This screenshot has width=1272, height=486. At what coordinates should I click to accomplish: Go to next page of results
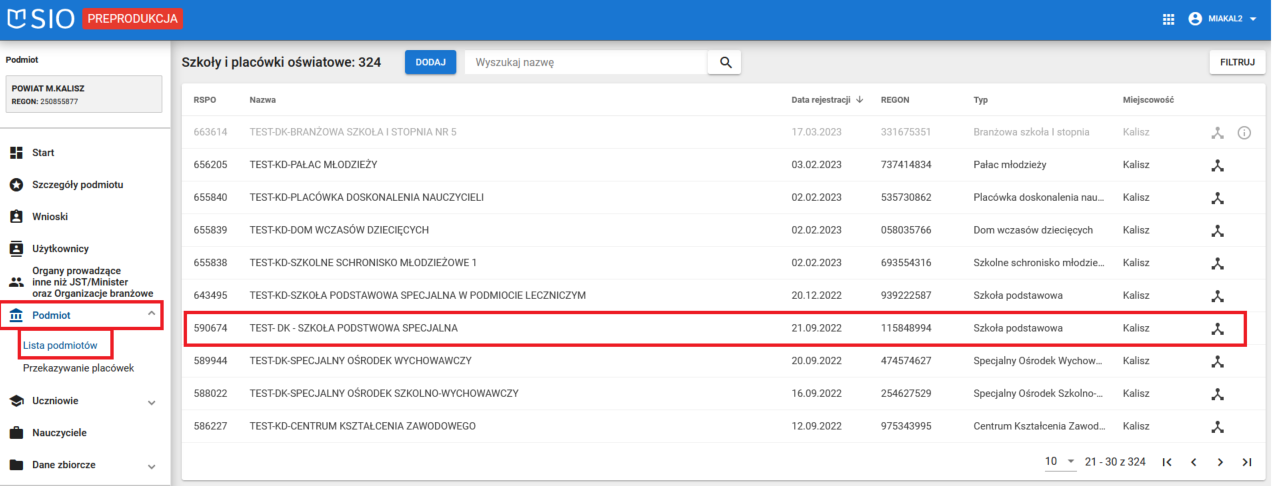coord(1220,462)
